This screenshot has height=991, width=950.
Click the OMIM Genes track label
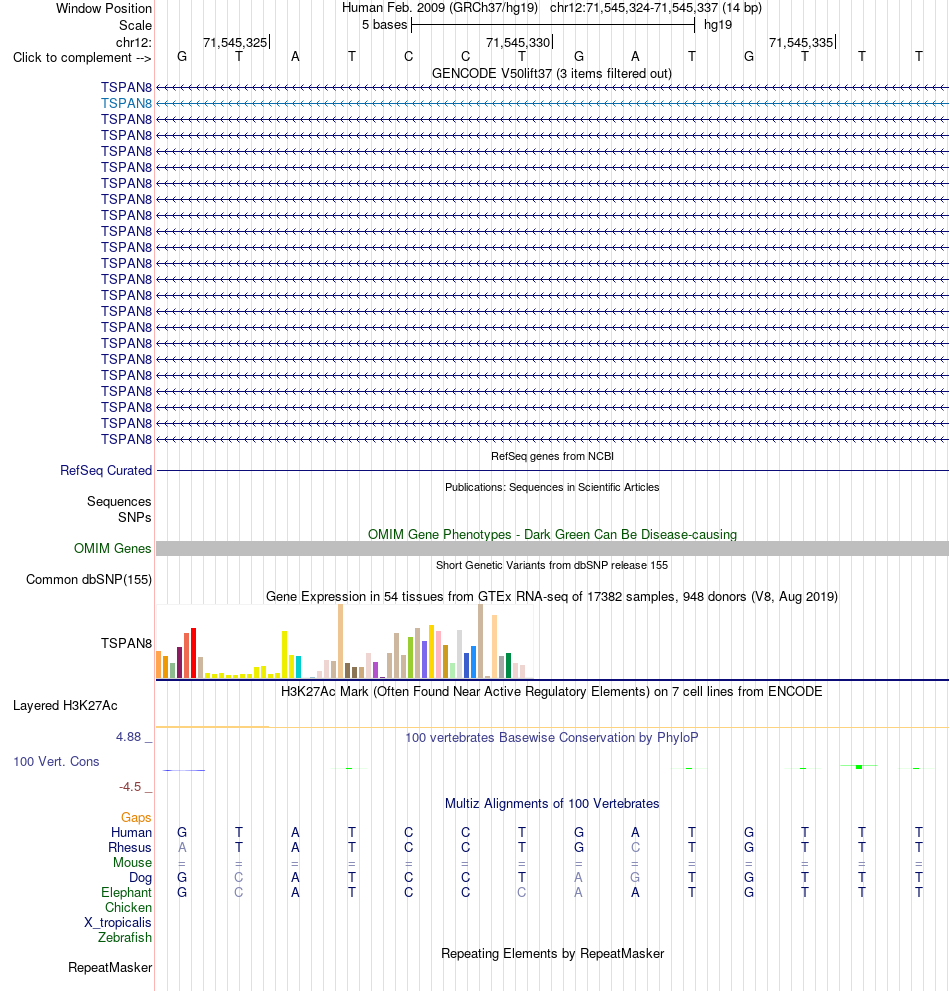coord(113,548)
